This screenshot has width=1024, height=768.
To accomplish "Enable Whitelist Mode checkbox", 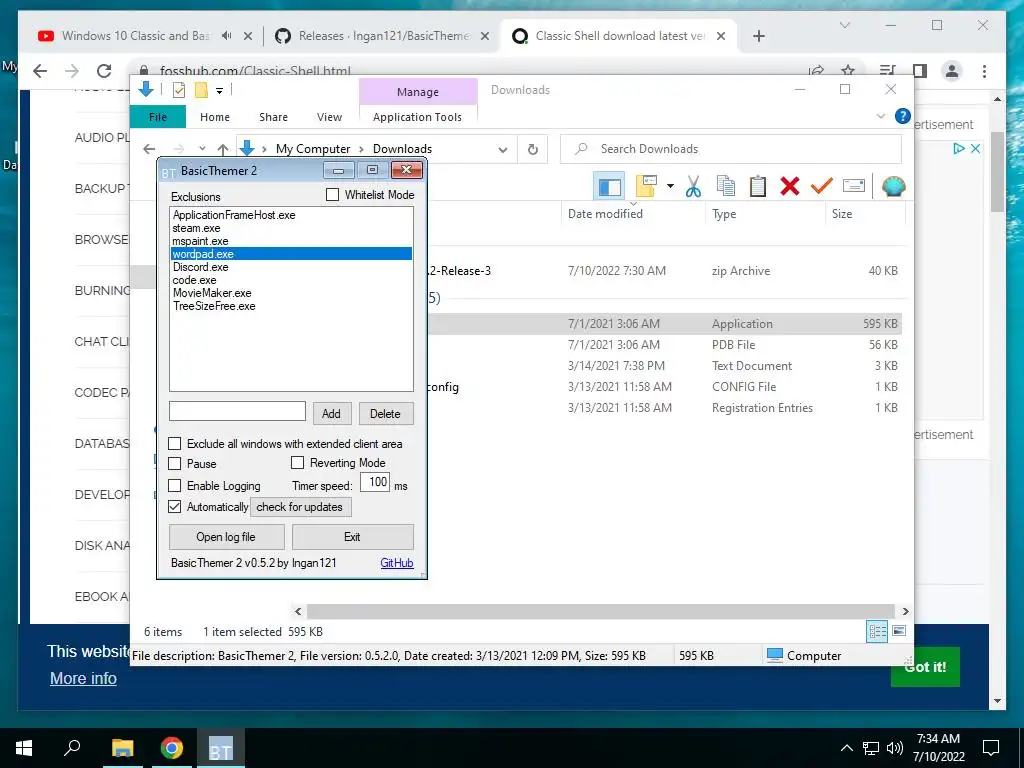I will click(332, 195).
